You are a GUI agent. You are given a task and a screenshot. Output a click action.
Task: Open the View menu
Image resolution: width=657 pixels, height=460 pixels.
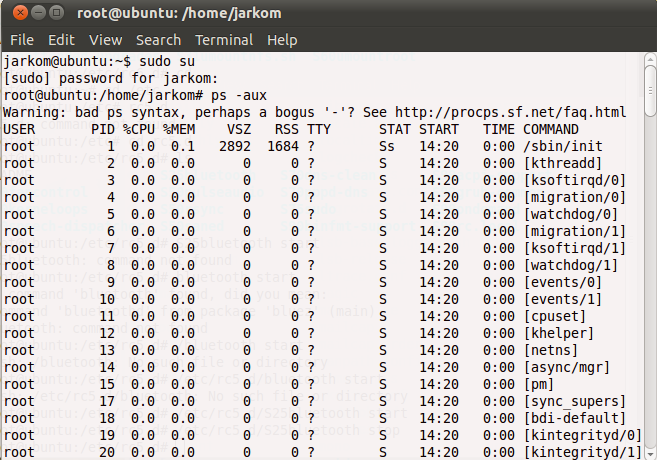pos(106,40)
